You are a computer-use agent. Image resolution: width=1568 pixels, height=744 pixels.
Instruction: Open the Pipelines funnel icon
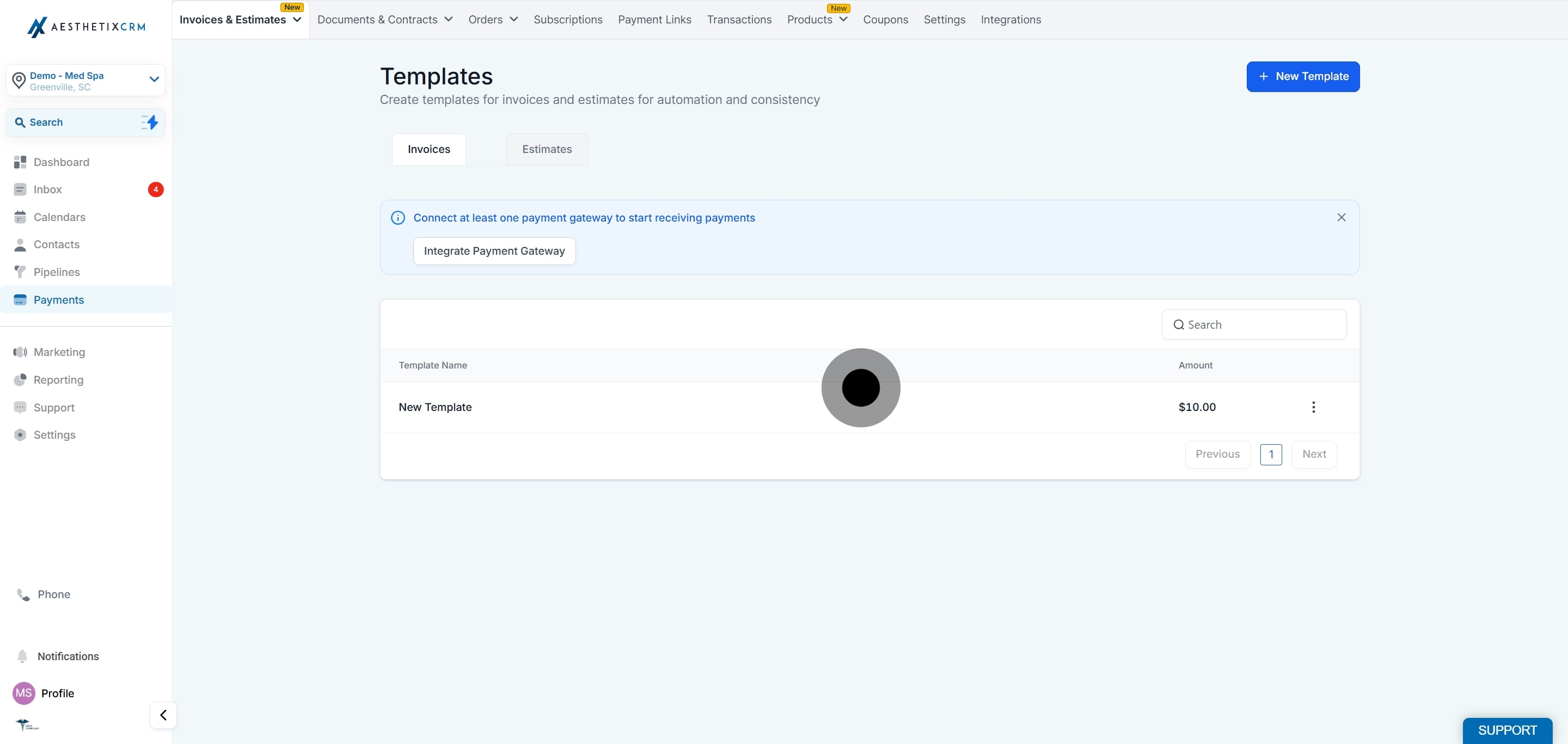click(20, 272)
